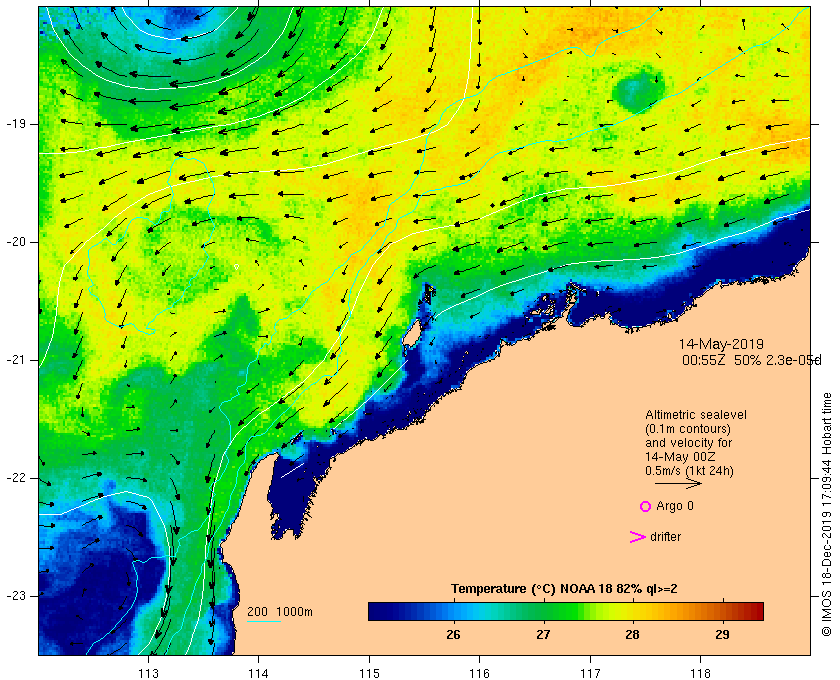Click the IMOS copyright timestamp text
The image size is (840, 680).
tap(827, 514)
